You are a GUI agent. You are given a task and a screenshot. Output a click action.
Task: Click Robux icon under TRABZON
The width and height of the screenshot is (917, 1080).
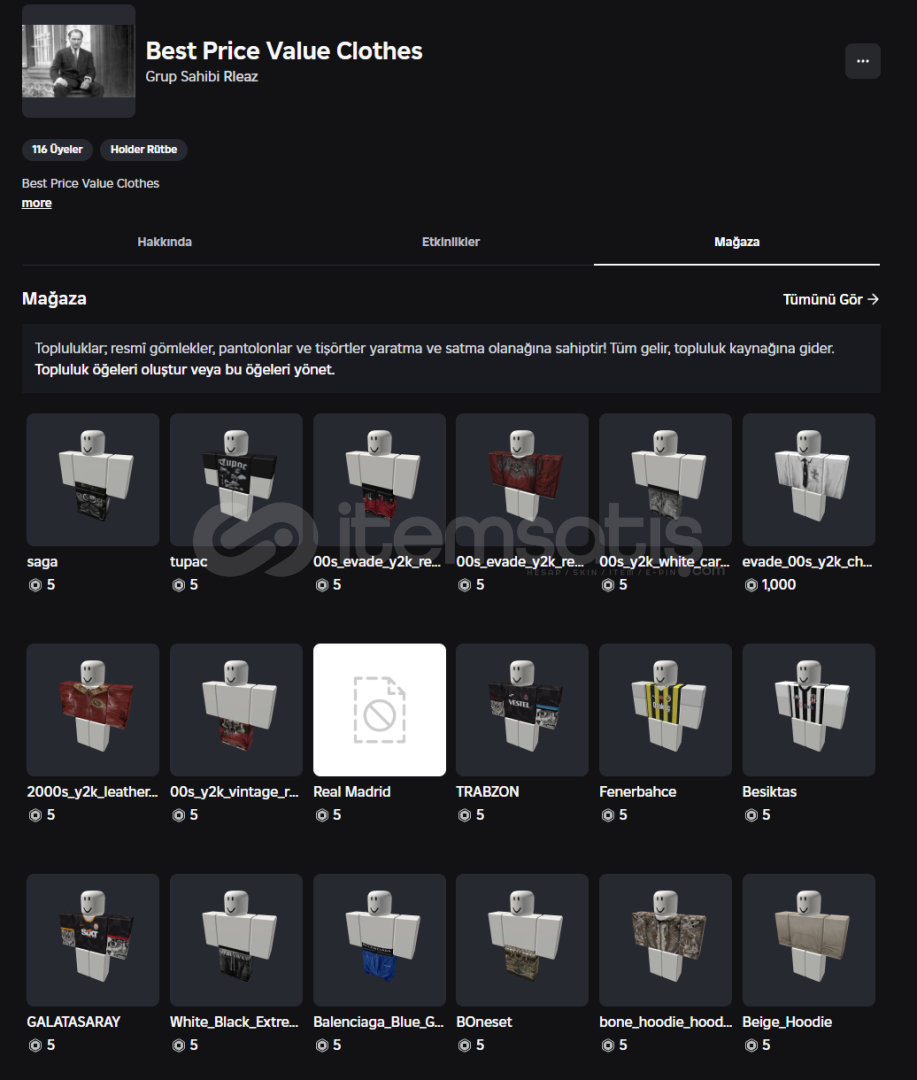point(464,816)
